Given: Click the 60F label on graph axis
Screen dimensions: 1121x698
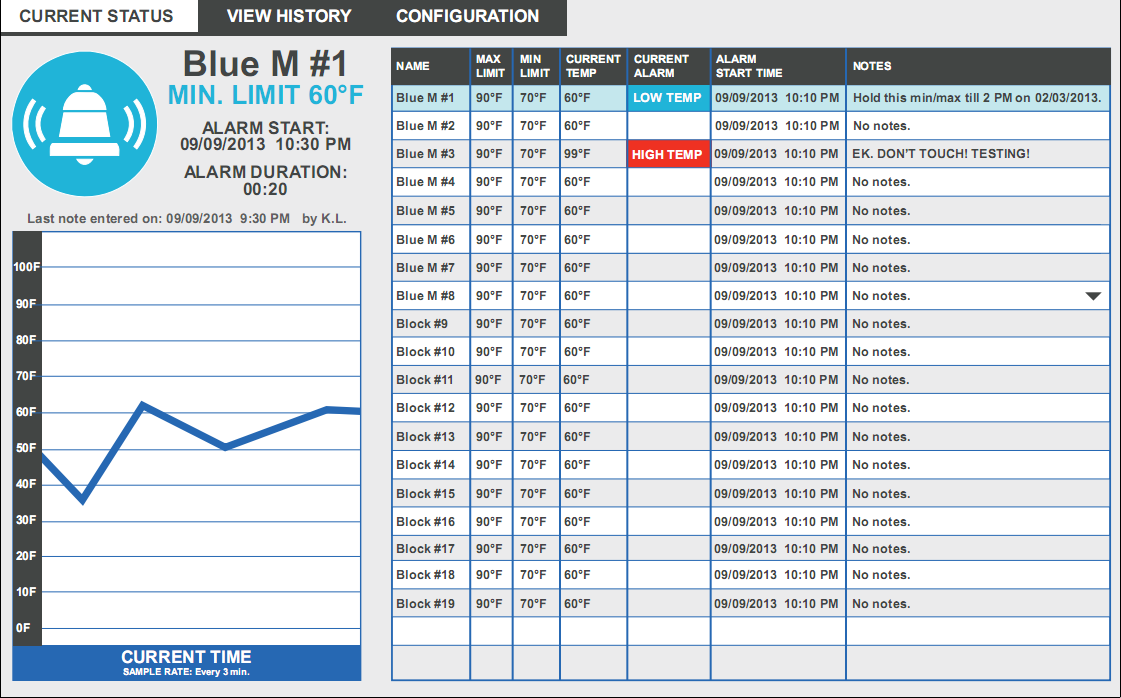Looking at the screenshot, I should 26,412.
